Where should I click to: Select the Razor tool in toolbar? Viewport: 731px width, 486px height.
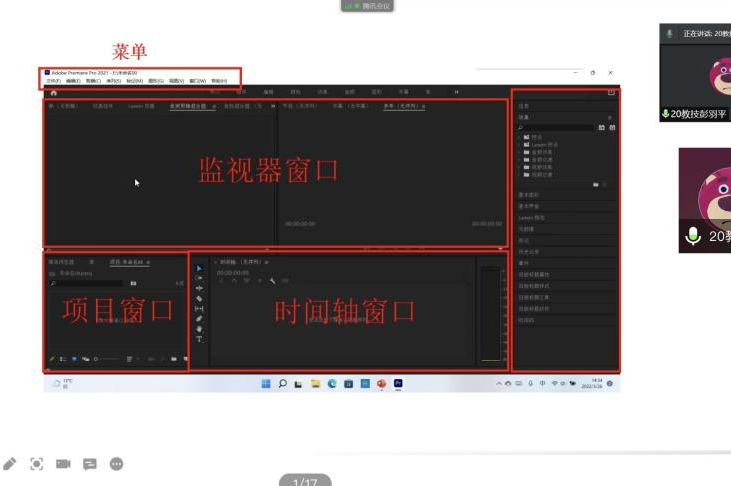[x=199, y=298]
